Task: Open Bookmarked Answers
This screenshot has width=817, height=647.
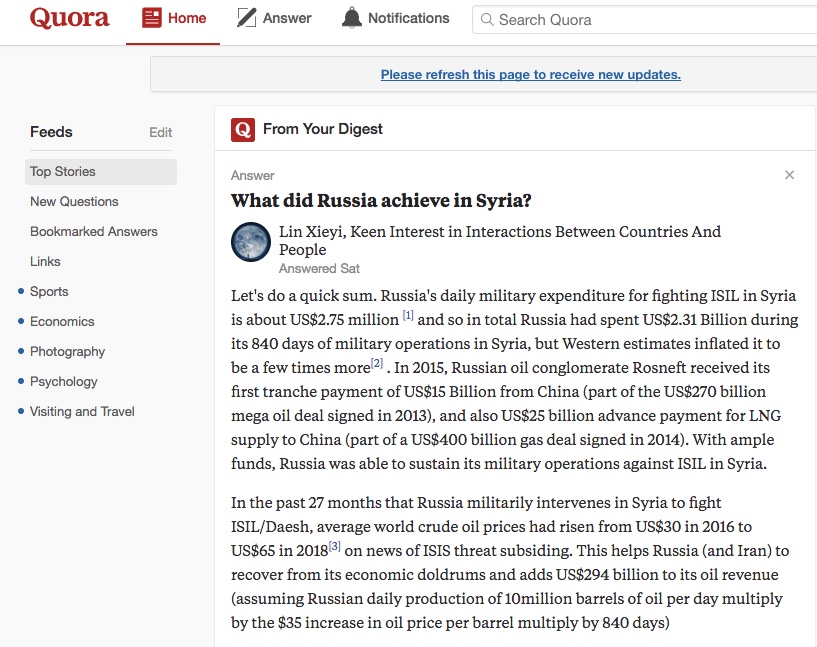Action: click(x=94, y=231)
